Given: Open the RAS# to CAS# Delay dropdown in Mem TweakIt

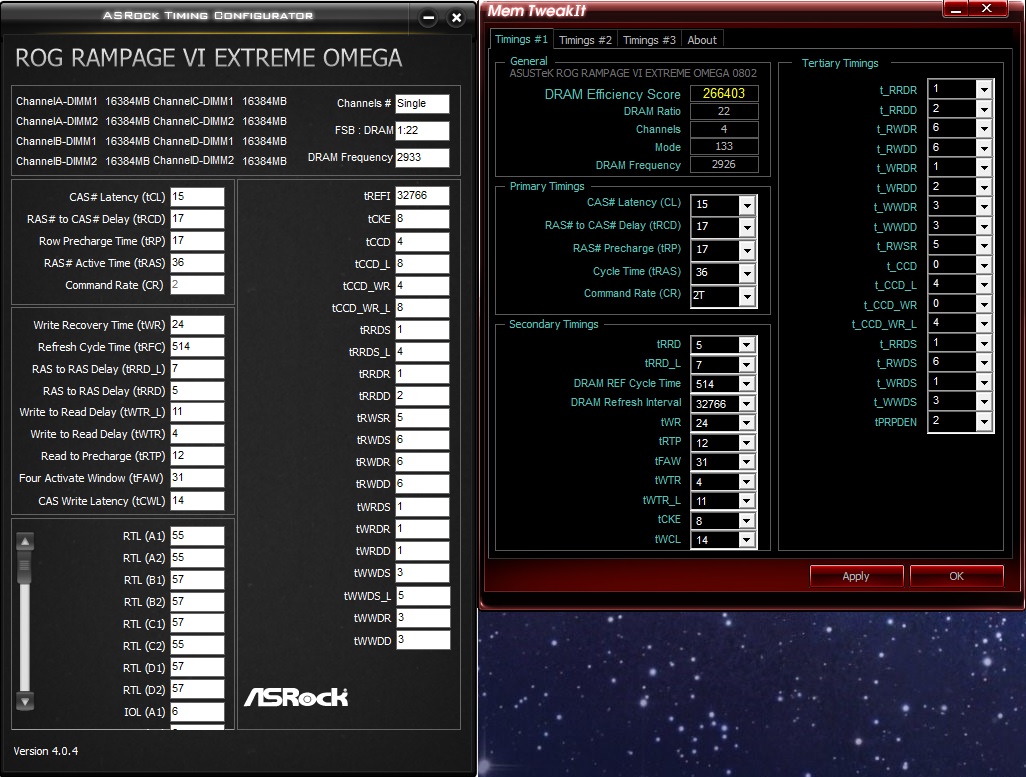Looking at the screenshot, I should click(747, 227).
